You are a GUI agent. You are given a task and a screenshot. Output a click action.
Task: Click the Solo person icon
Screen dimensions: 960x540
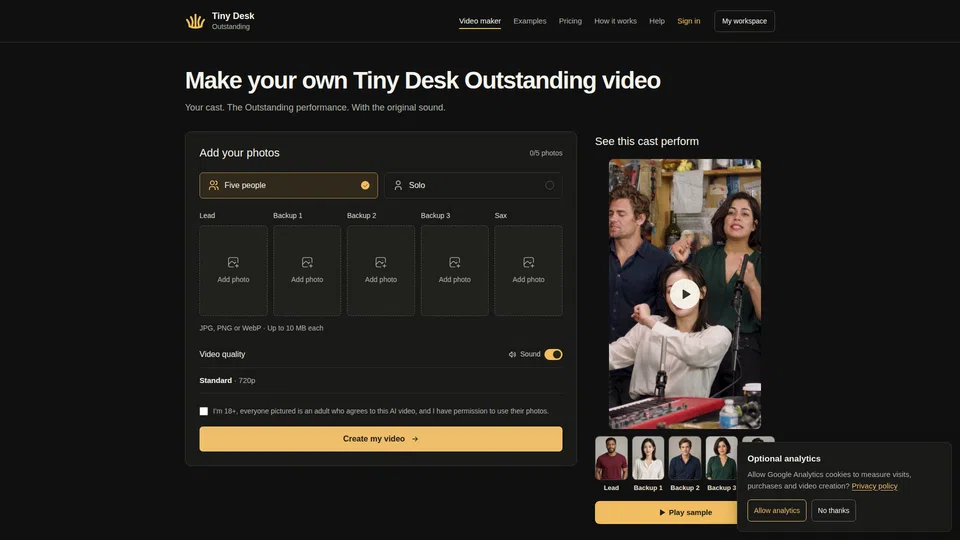pos(398,185)
